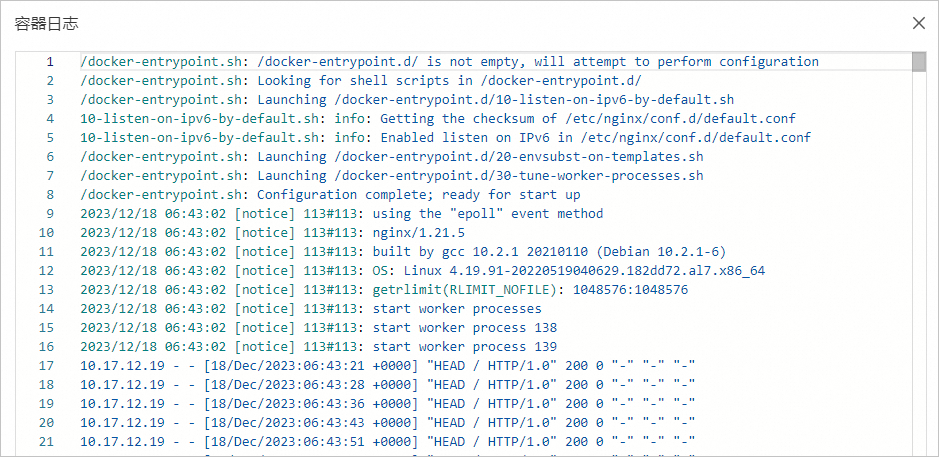Click the 'Configuration complete' log line
The image size is (939, 457).
[x=330, y=195]
